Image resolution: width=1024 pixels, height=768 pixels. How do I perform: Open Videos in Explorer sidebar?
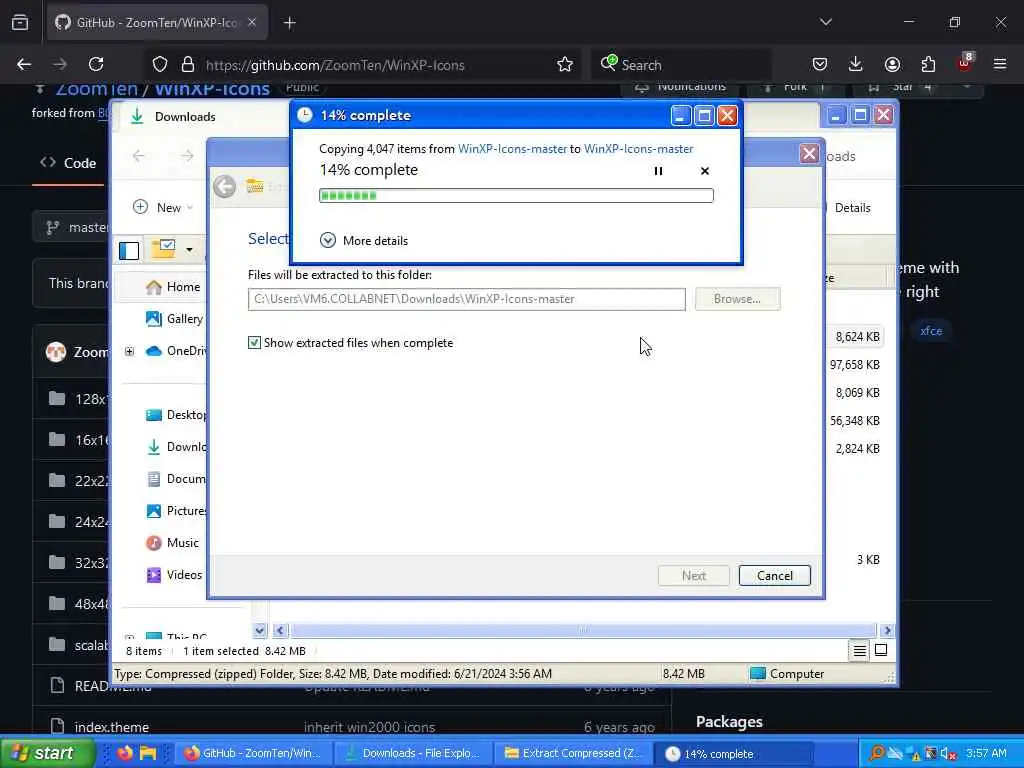(x=174, y=575)
